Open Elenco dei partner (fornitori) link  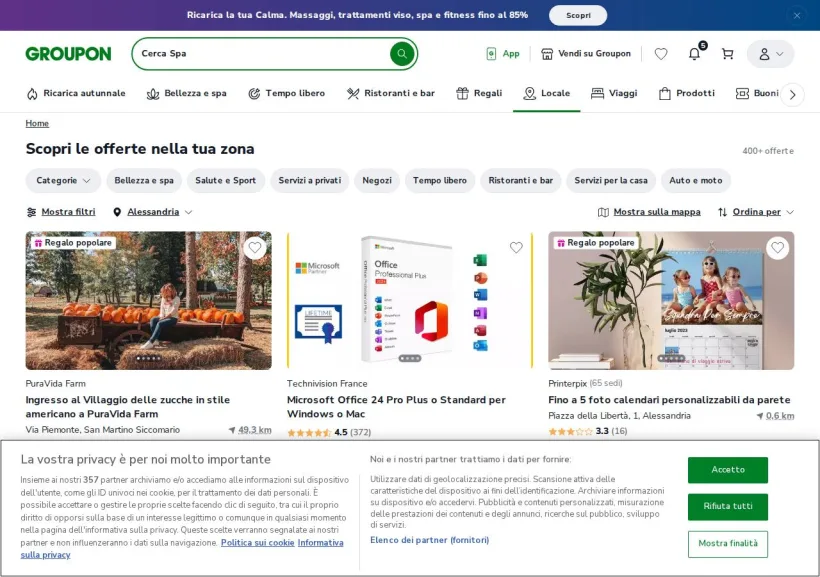point(430,540)
